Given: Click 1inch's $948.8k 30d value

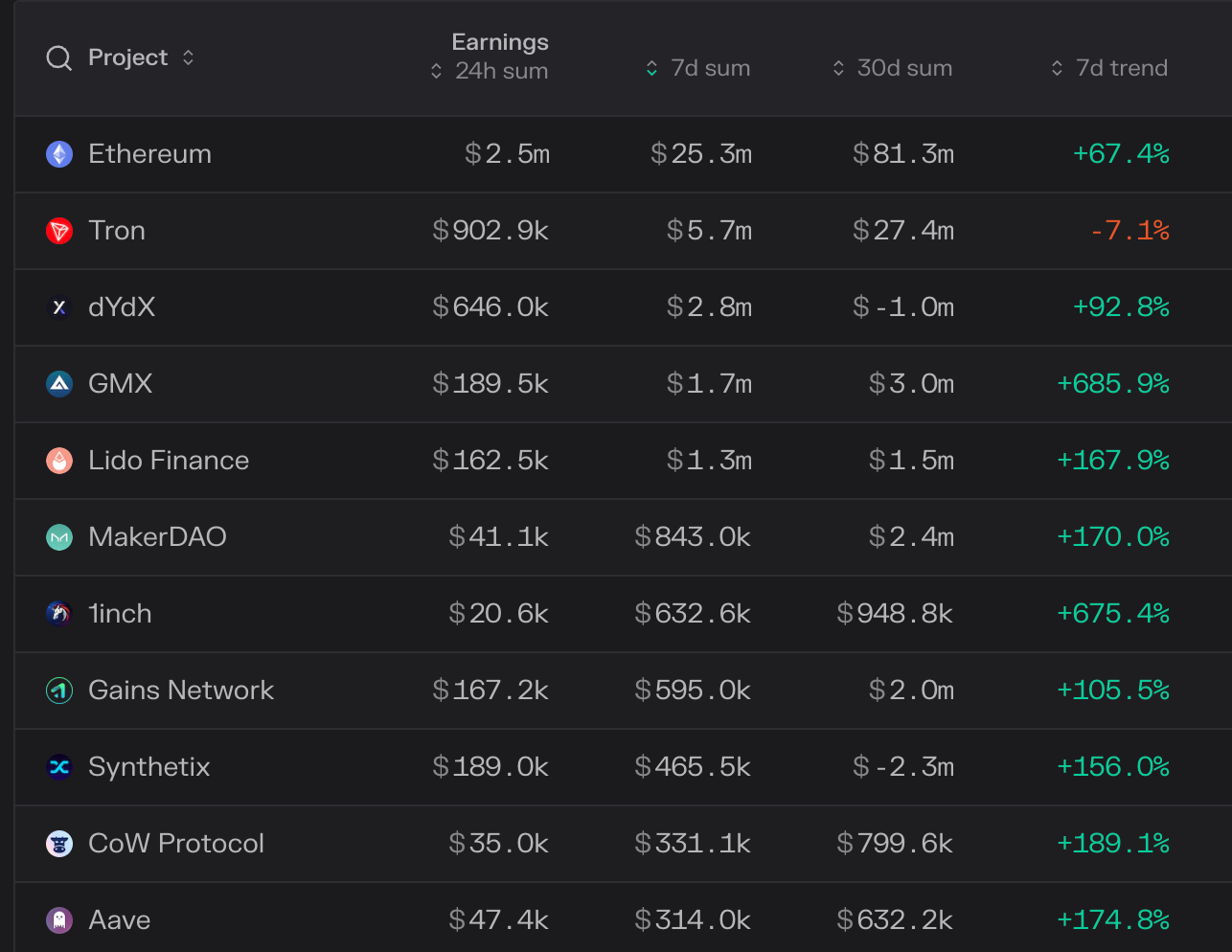Looking at the screenshot, I should 895,614.
